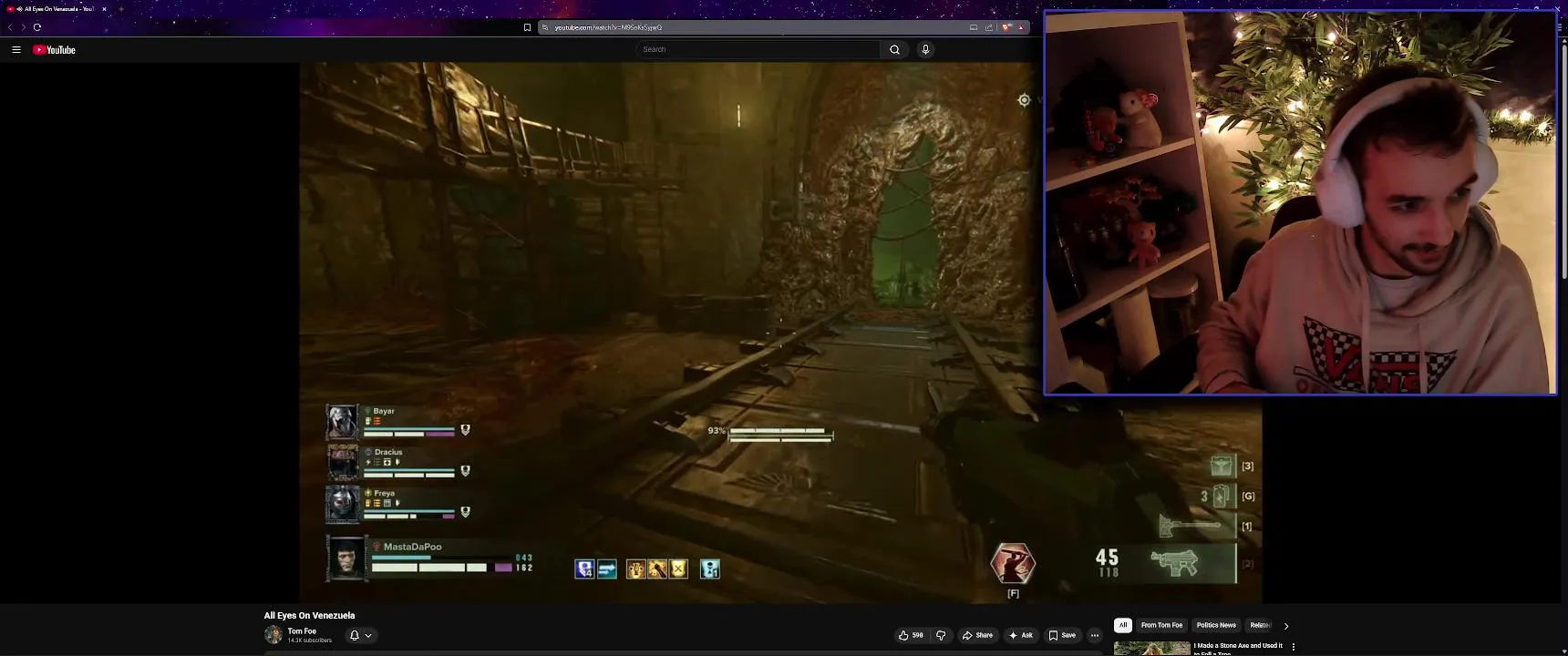Close the All Eyes On Venezuela tab
This screenshot has width=1568, height=656.
[104, 9]
